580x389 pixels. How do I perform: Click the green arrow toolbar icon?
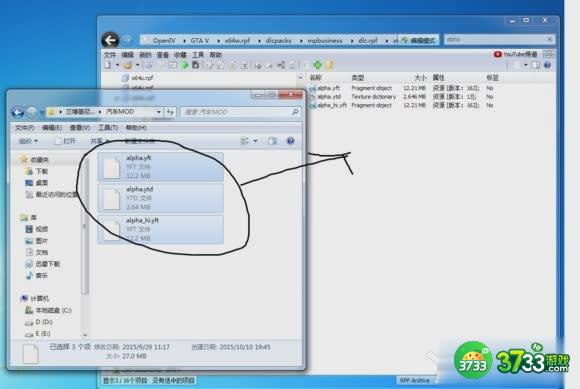185,65
